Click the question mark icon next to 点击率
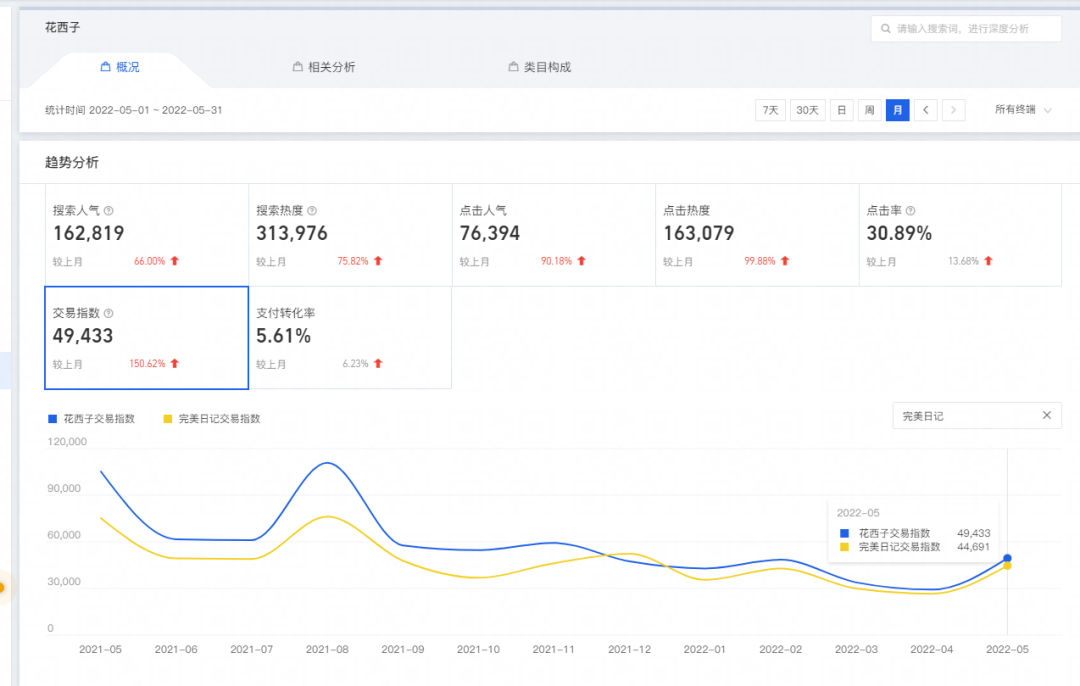The height and width of the screenshot is (686, 1080). click(911, 211)
